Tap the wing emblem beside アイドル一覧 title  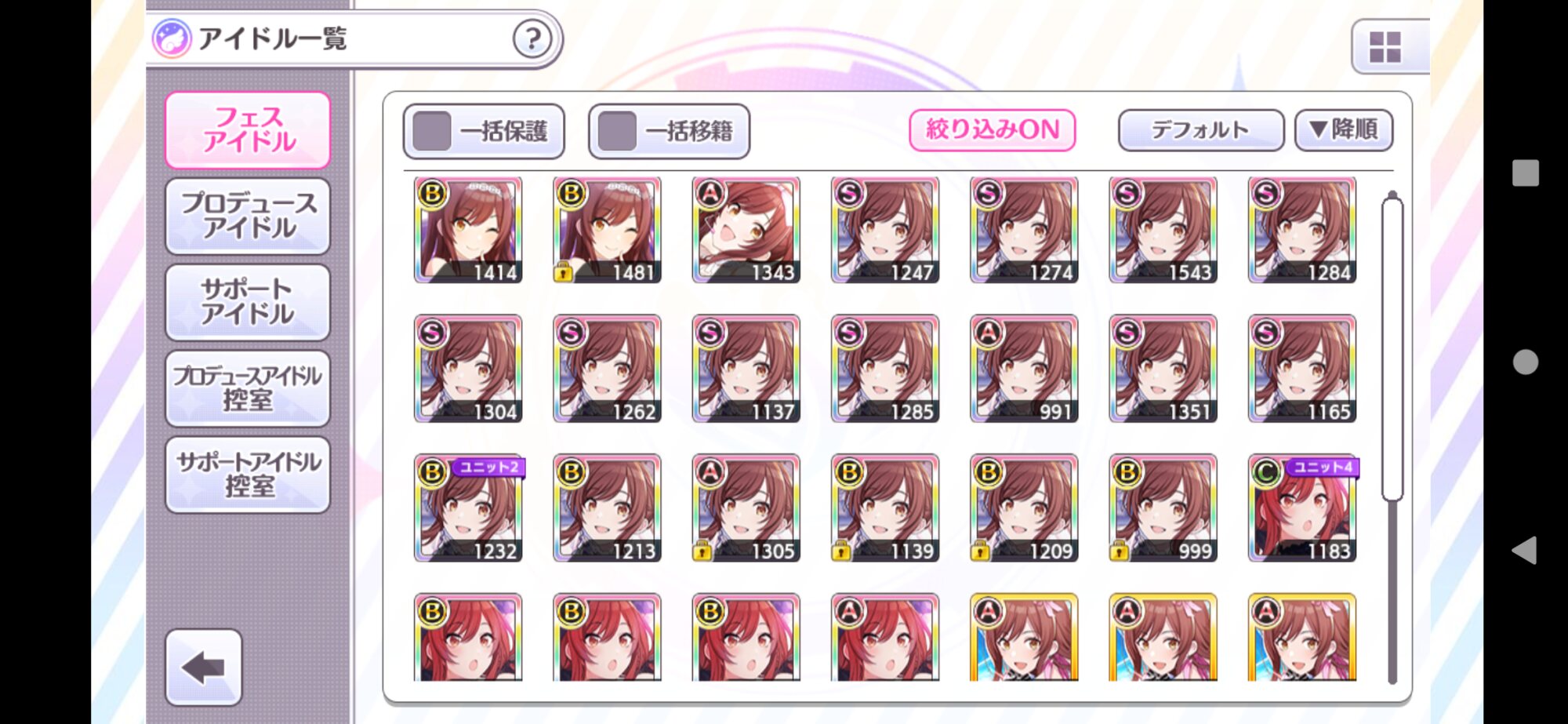tap(172, 38)
